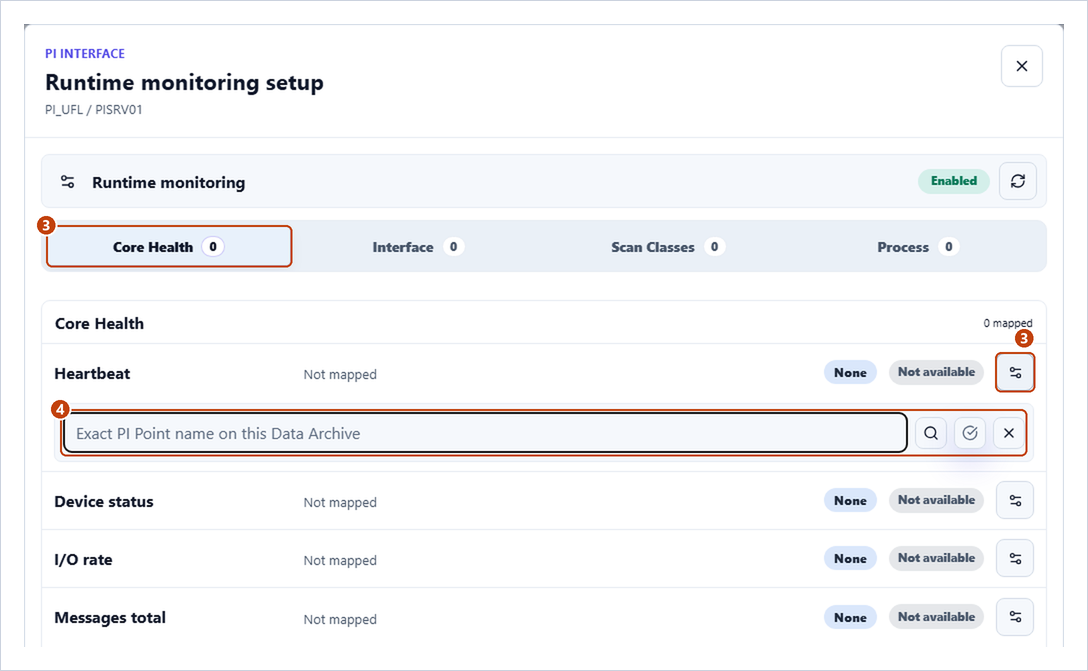Screen dimensions: 1088x671
Task: Close the Runtime monitoring setup dialog
Action: point(1021,66)
